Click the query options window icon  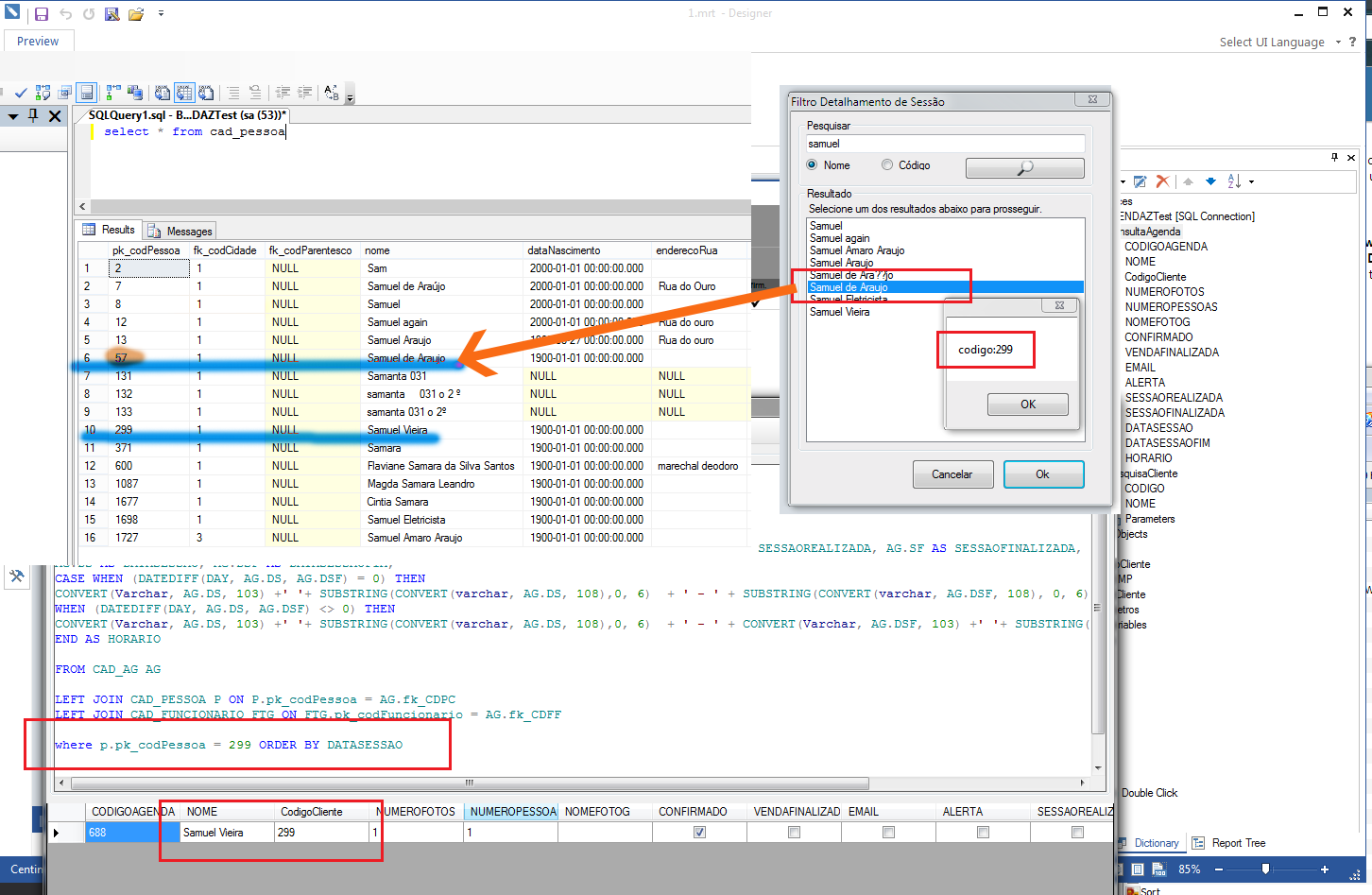point(64,93)
